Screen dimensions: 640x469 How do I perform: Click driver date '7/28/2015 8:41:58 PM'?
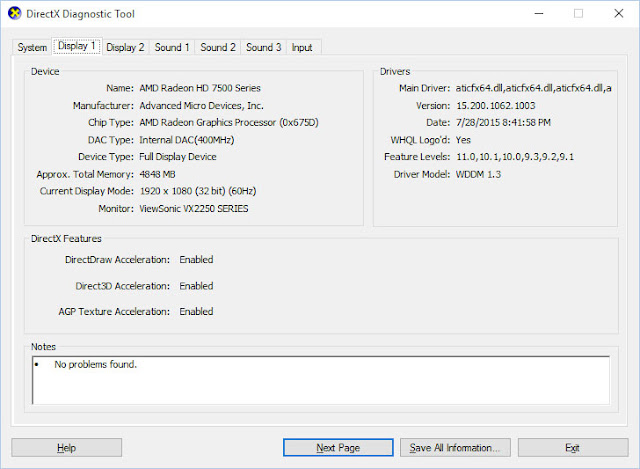503,122
